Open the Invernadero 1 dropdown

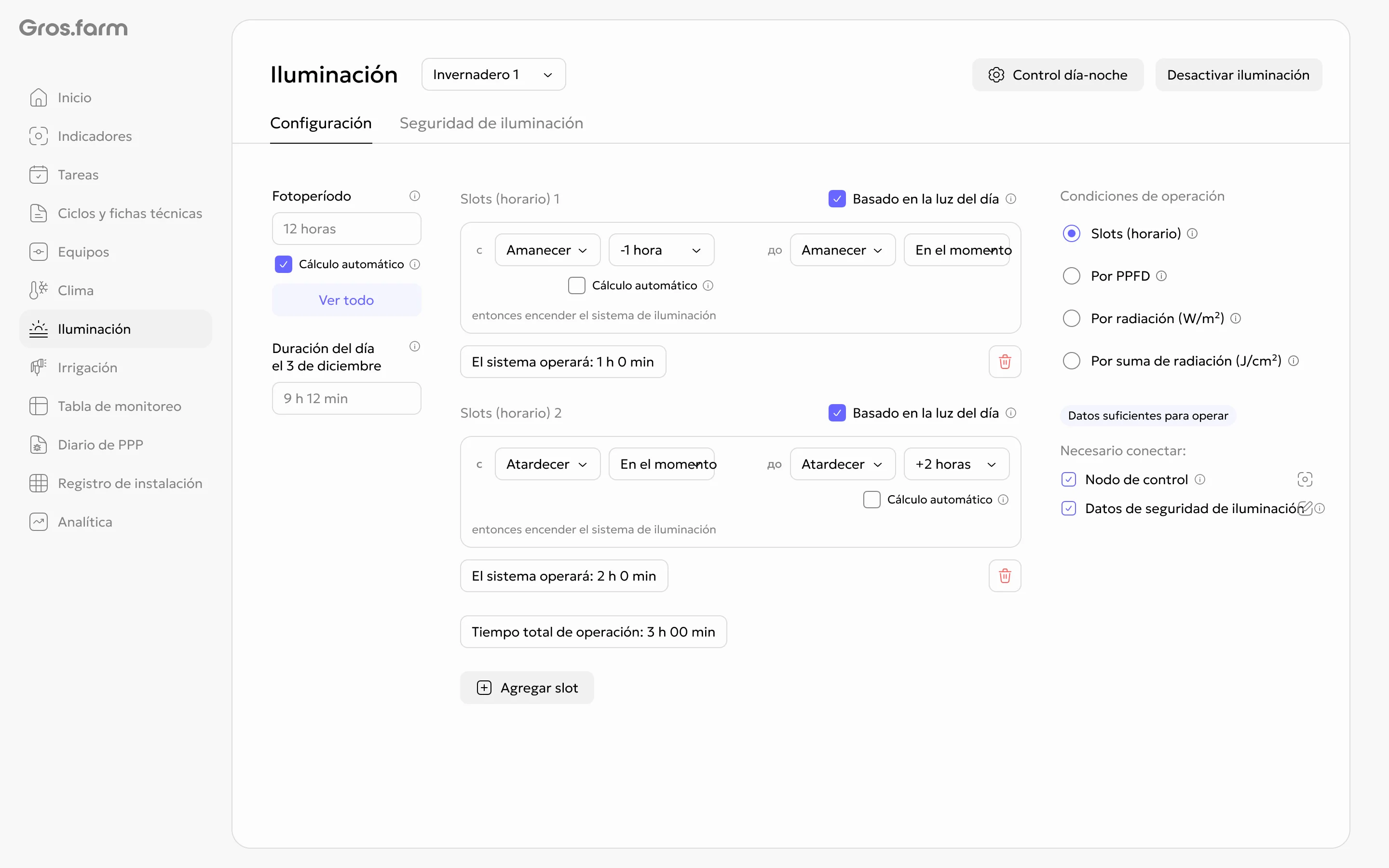(x=493, y=75)
